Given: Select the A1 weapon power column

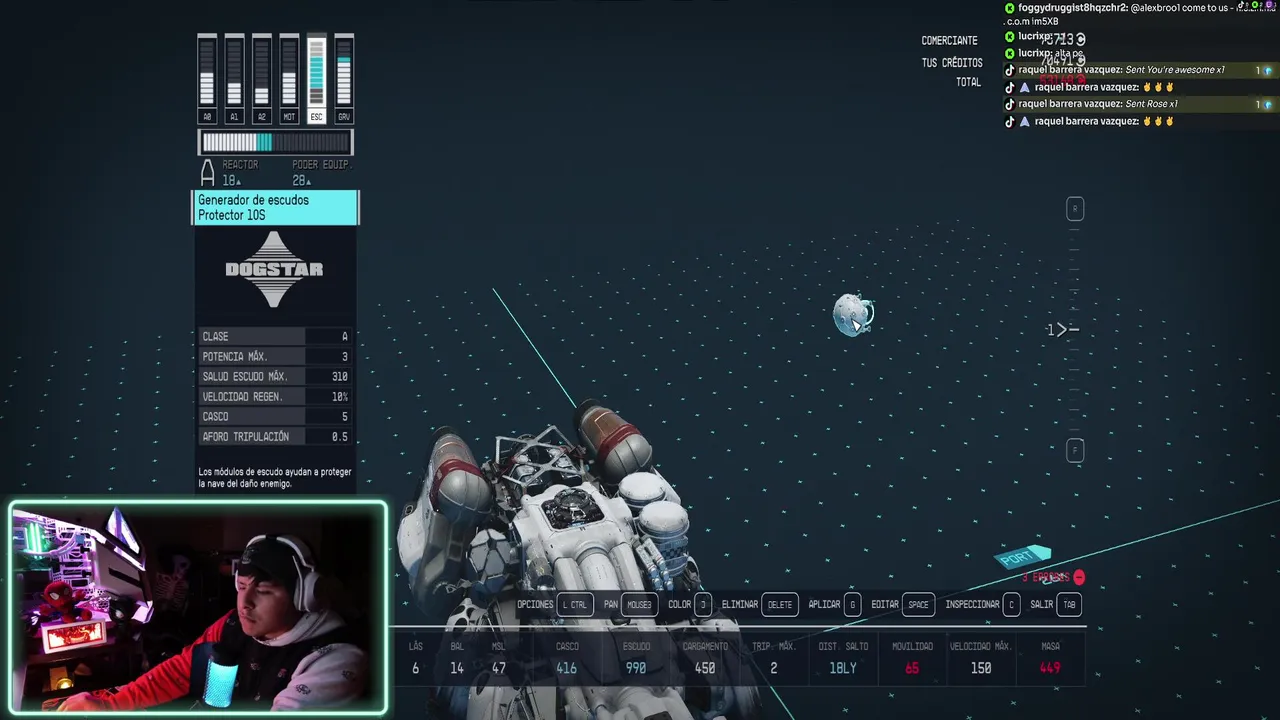Looking at the screenshot, I should [234, 78].
